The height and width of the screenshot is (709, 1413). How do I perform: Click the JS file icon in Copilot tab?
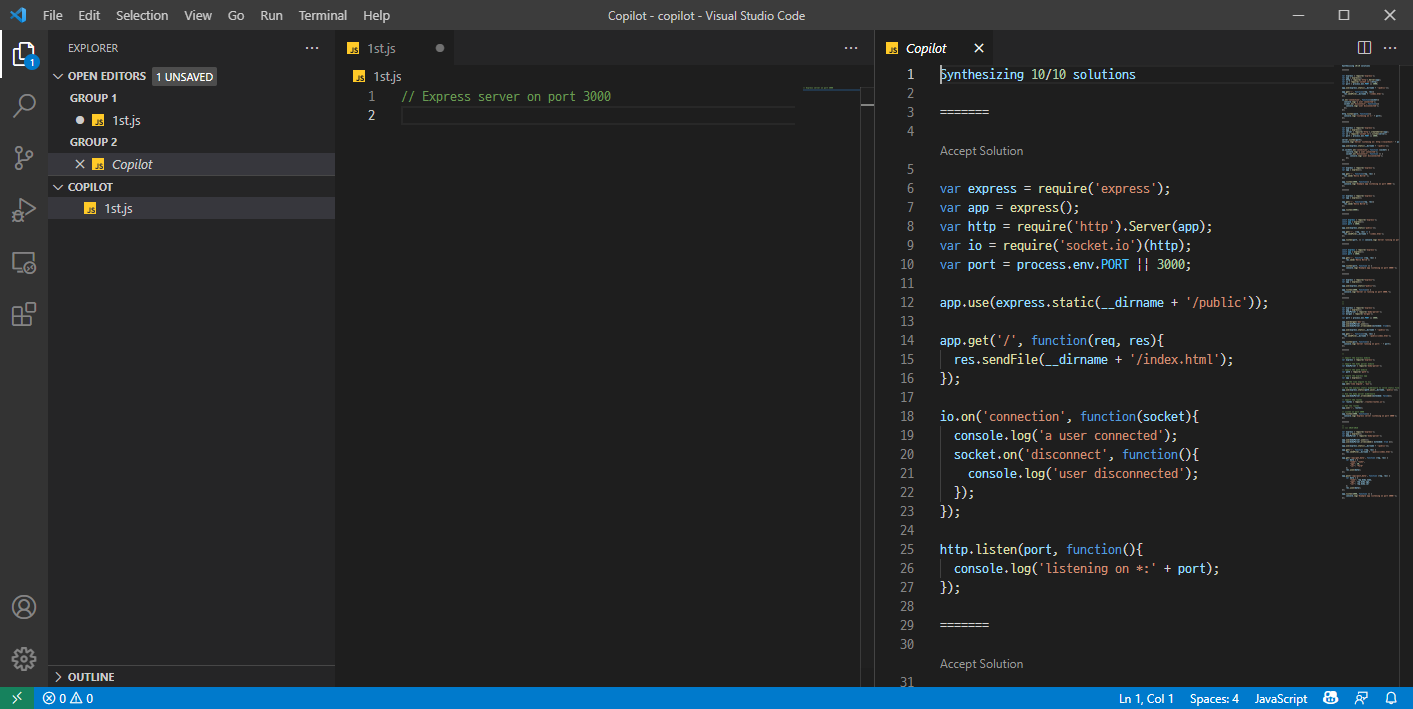893,48
